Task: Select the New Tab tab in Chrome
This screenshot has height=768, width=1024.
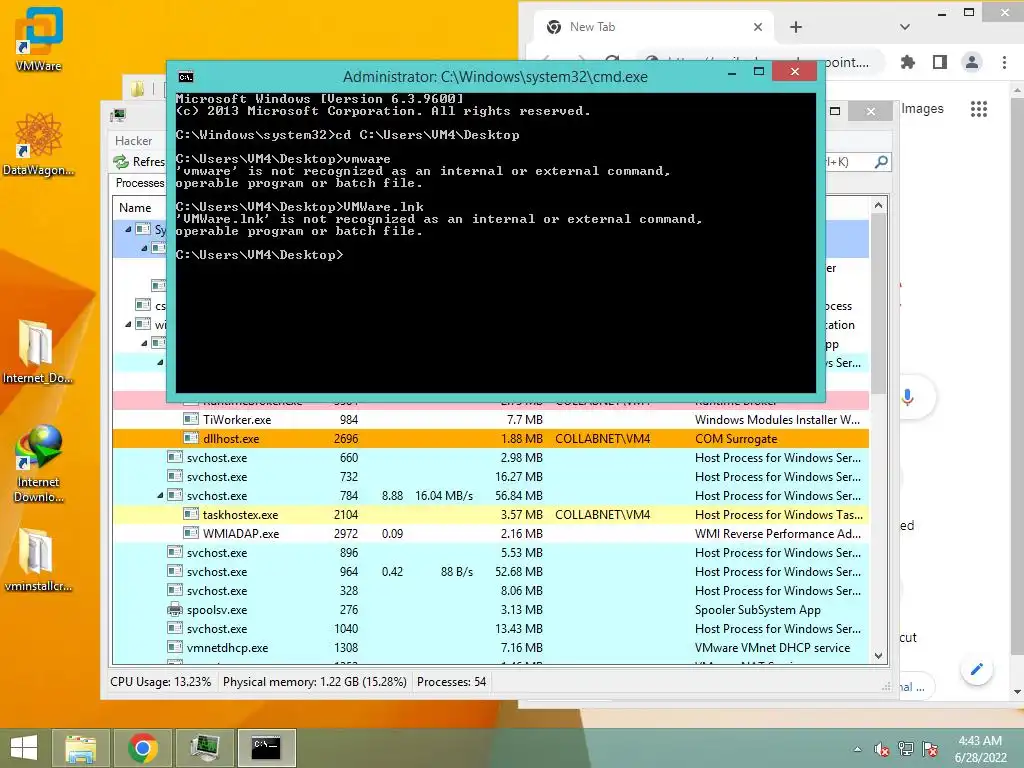Action: click(x=653, y=27)
